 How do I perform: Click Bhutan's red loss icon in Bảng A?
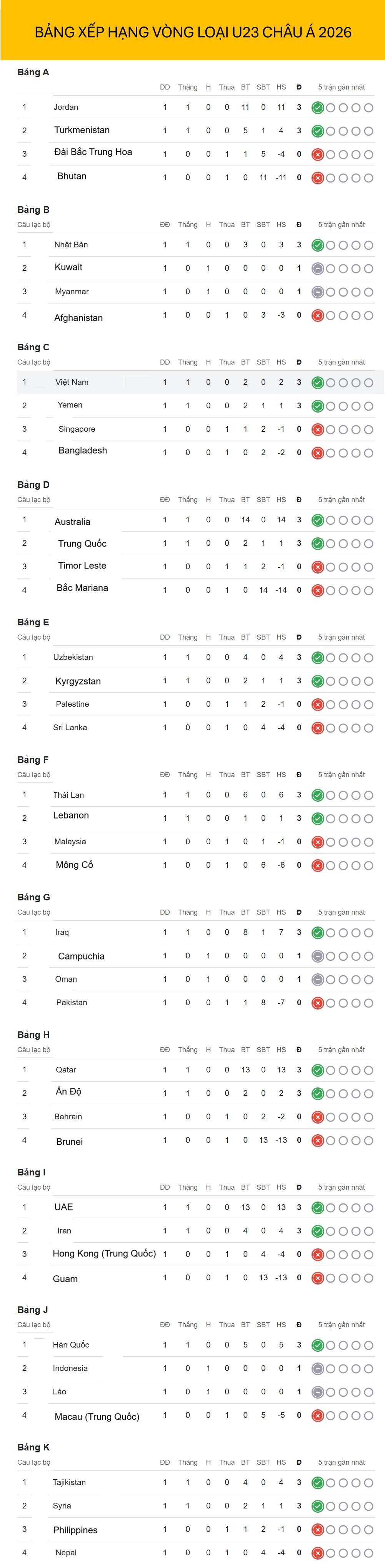coord(317,178)
